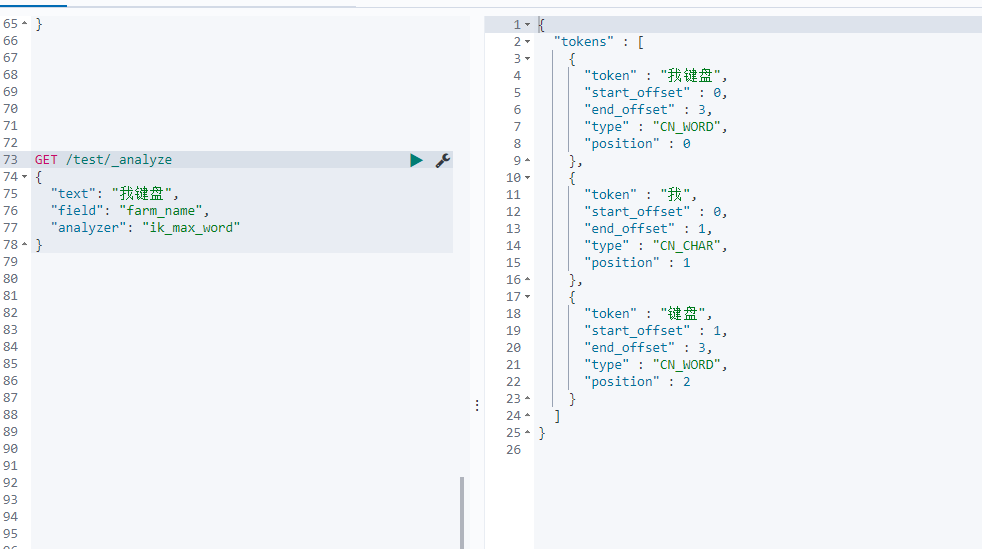The width and height of the screenshot is (982, 549).
Task: Click the vertical dots pane divider handle
Action: pyautogui.click(x=477, y=406)
